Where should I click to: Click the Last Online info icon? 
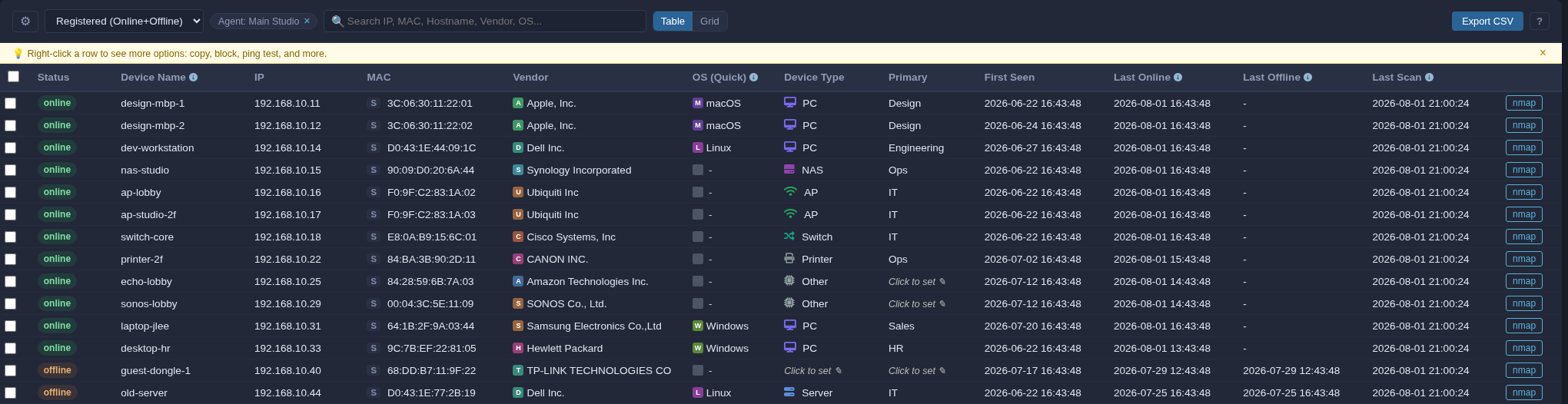pos(1178,78)
